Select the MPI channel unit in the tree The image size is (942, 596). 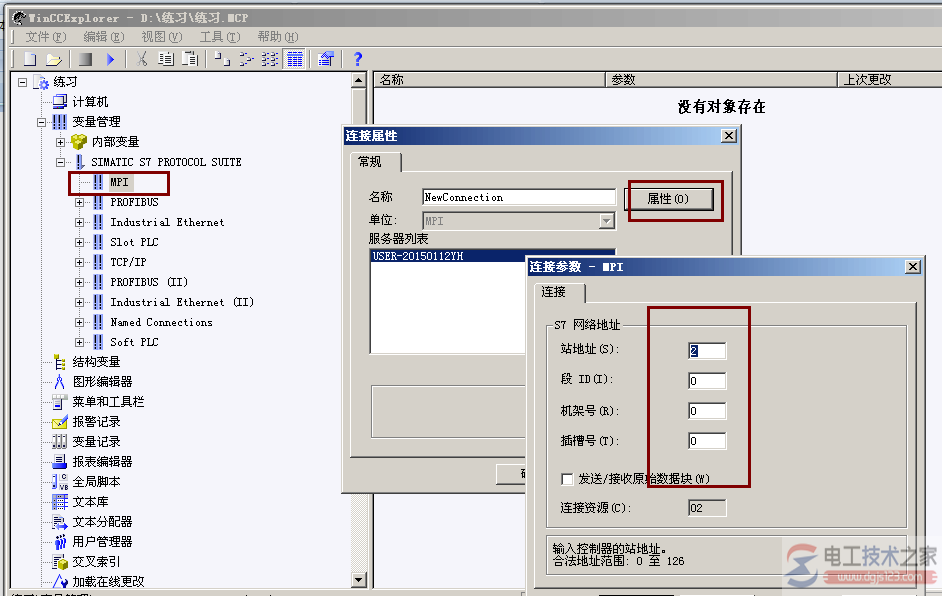tap(119, 182)
